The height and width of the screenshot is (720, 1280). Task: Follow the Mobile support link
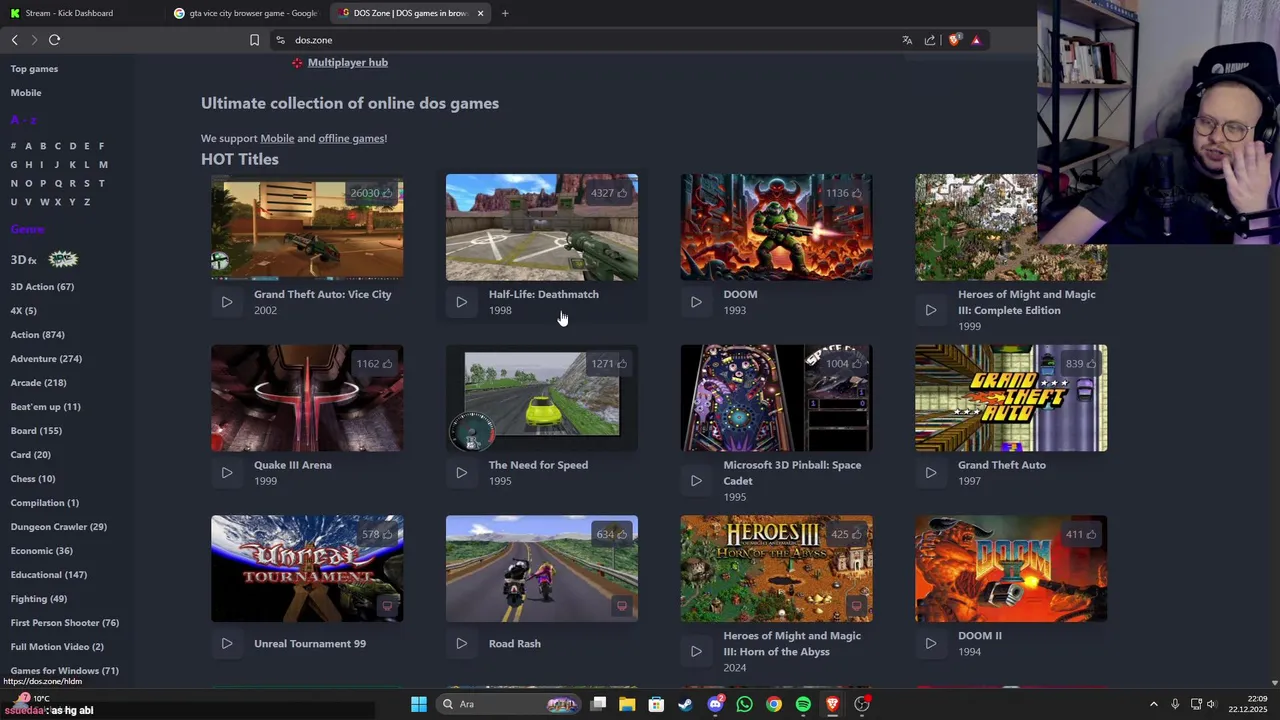click(x=277, y=138)
